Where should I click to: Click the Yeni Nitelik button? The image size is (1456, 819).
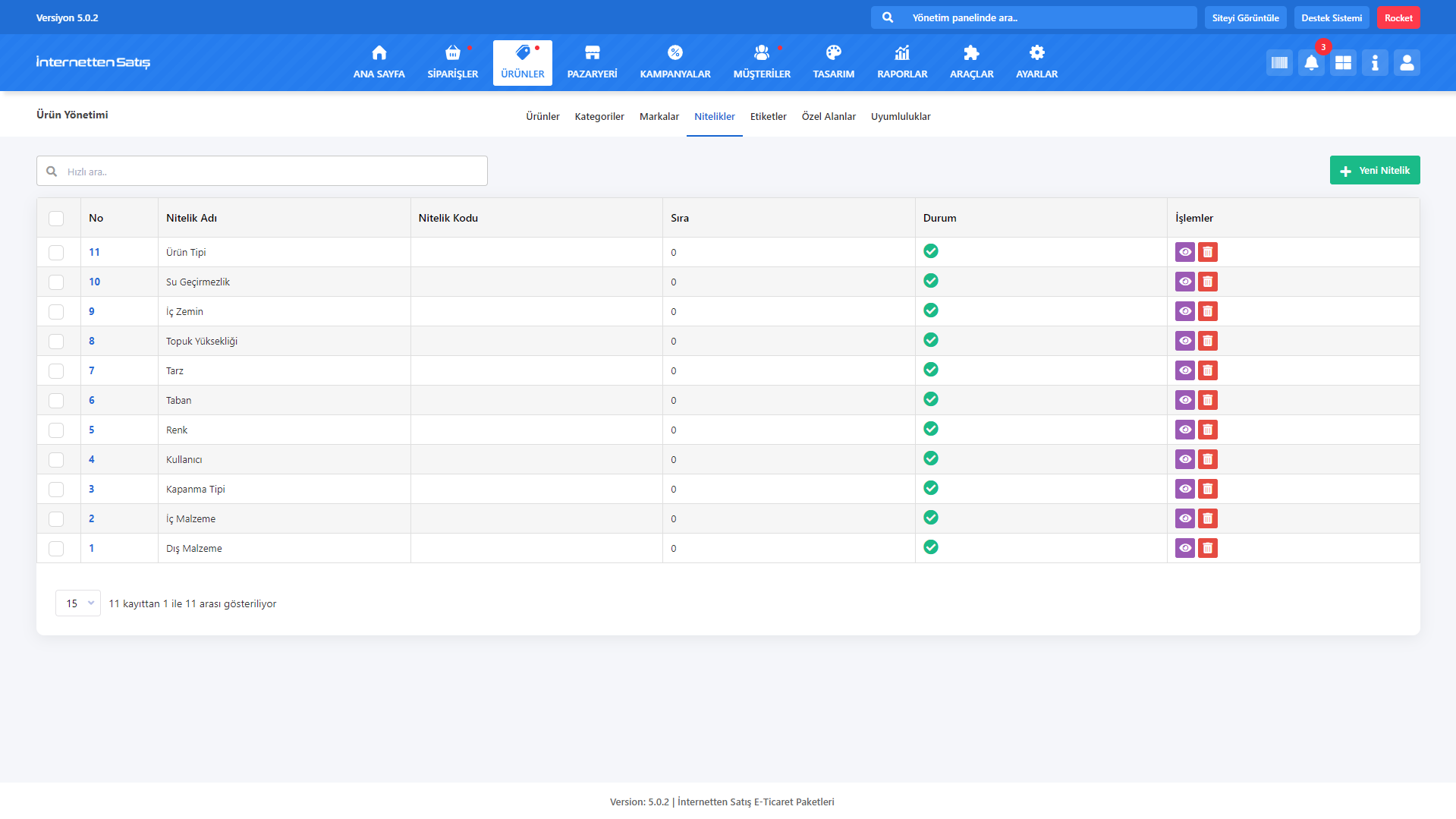1374,171
